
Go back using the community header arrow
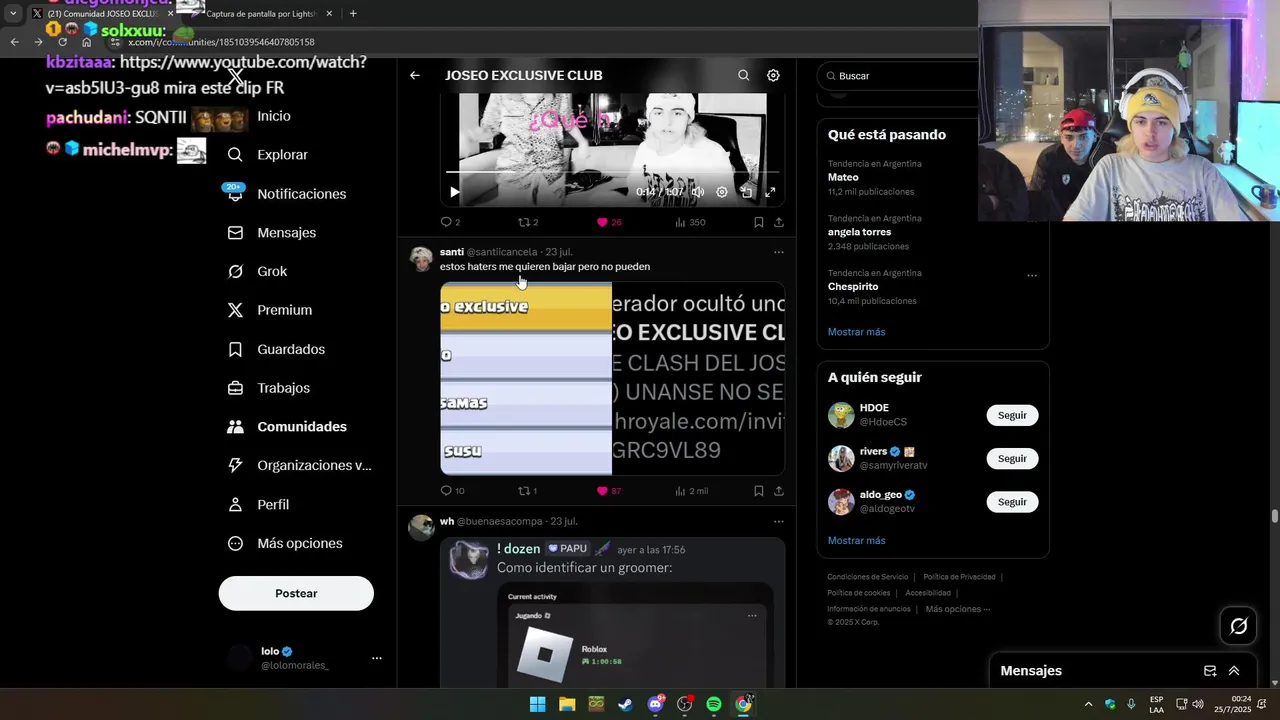(415, 75)
